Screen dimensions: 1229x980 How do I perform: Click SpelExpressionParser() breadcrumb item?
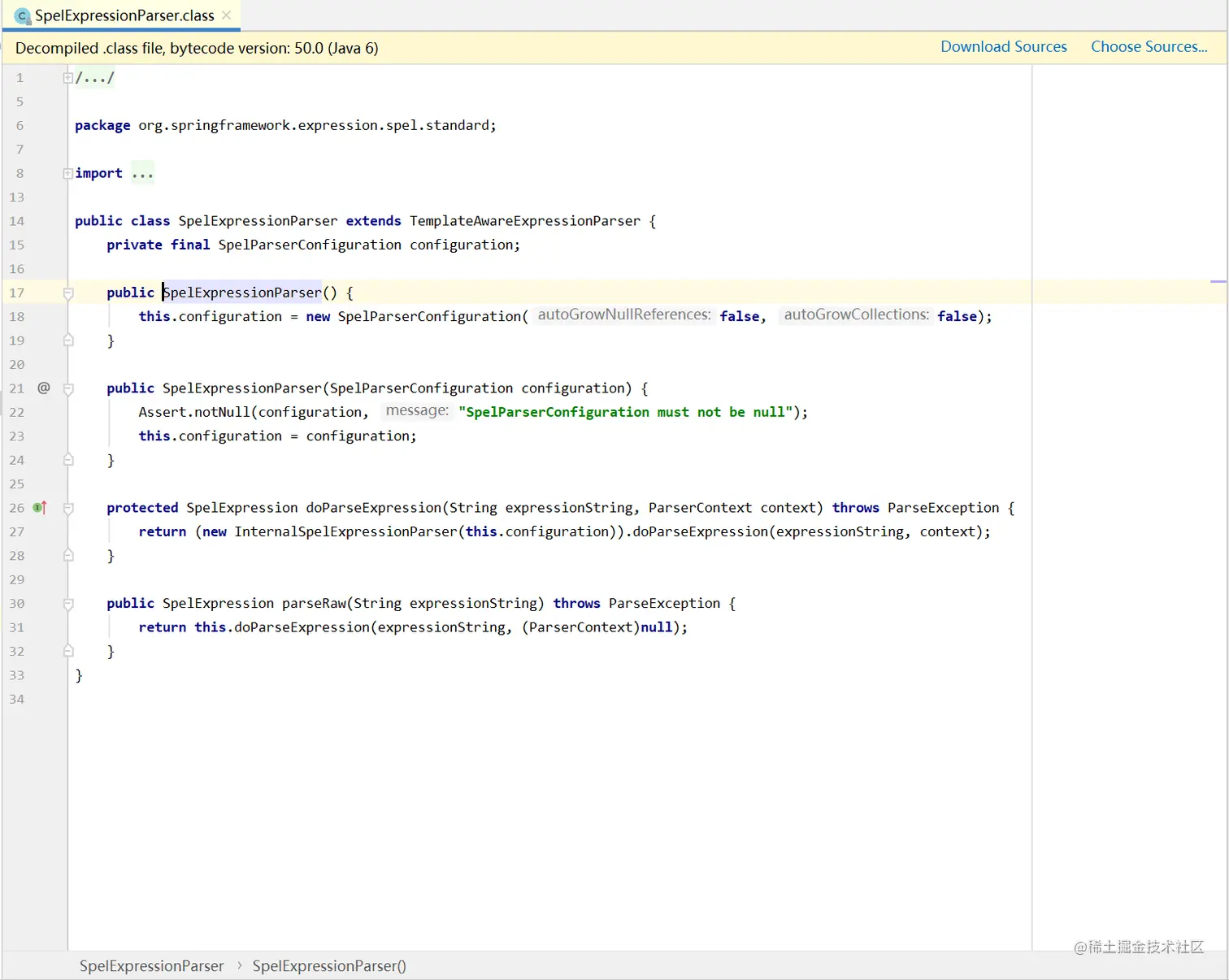[x=329, y=965]
